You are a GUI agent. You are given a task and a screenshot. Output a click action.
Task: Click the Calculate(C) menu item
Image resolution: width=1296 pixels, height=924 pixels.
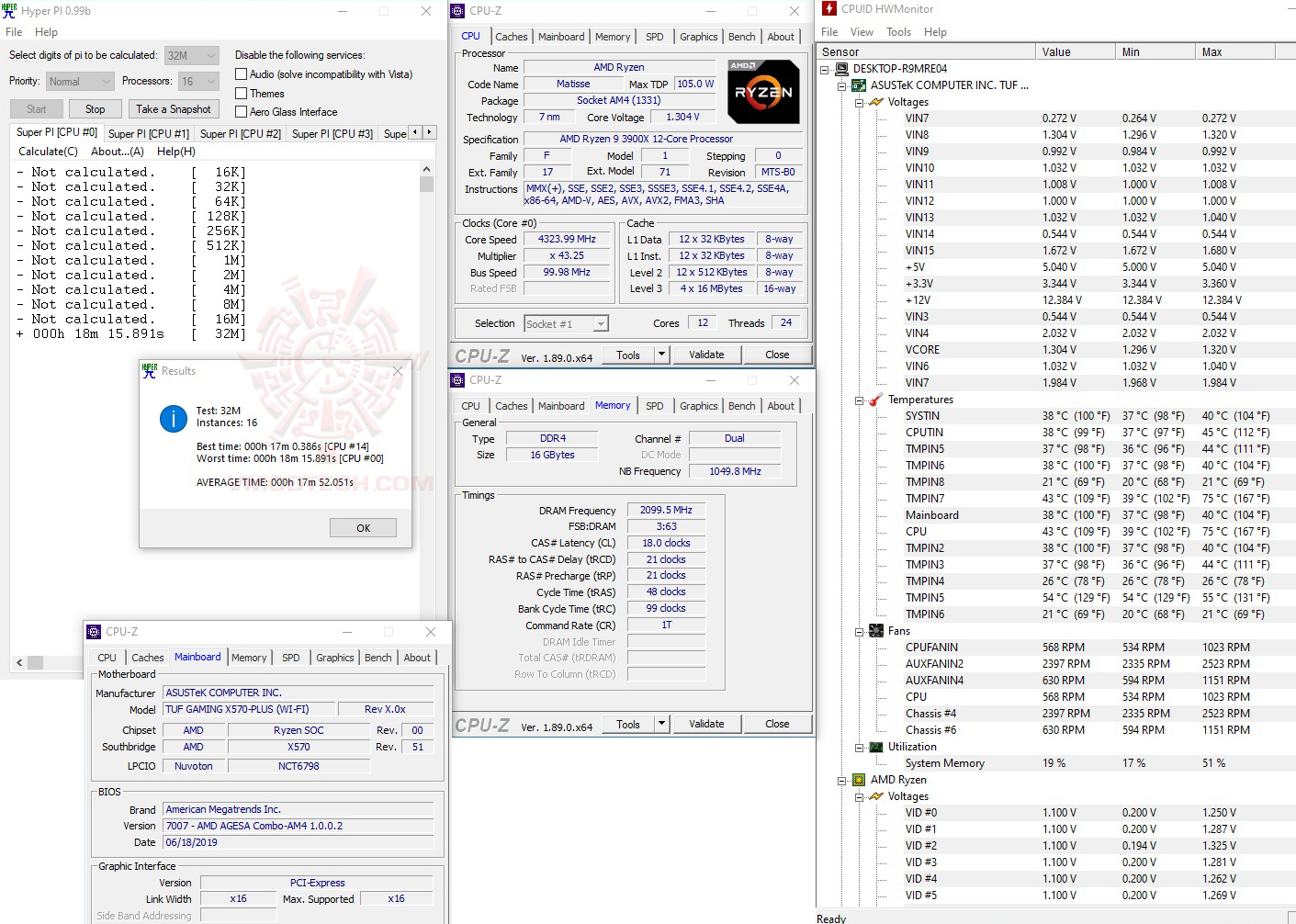click(x=49, y=152)
